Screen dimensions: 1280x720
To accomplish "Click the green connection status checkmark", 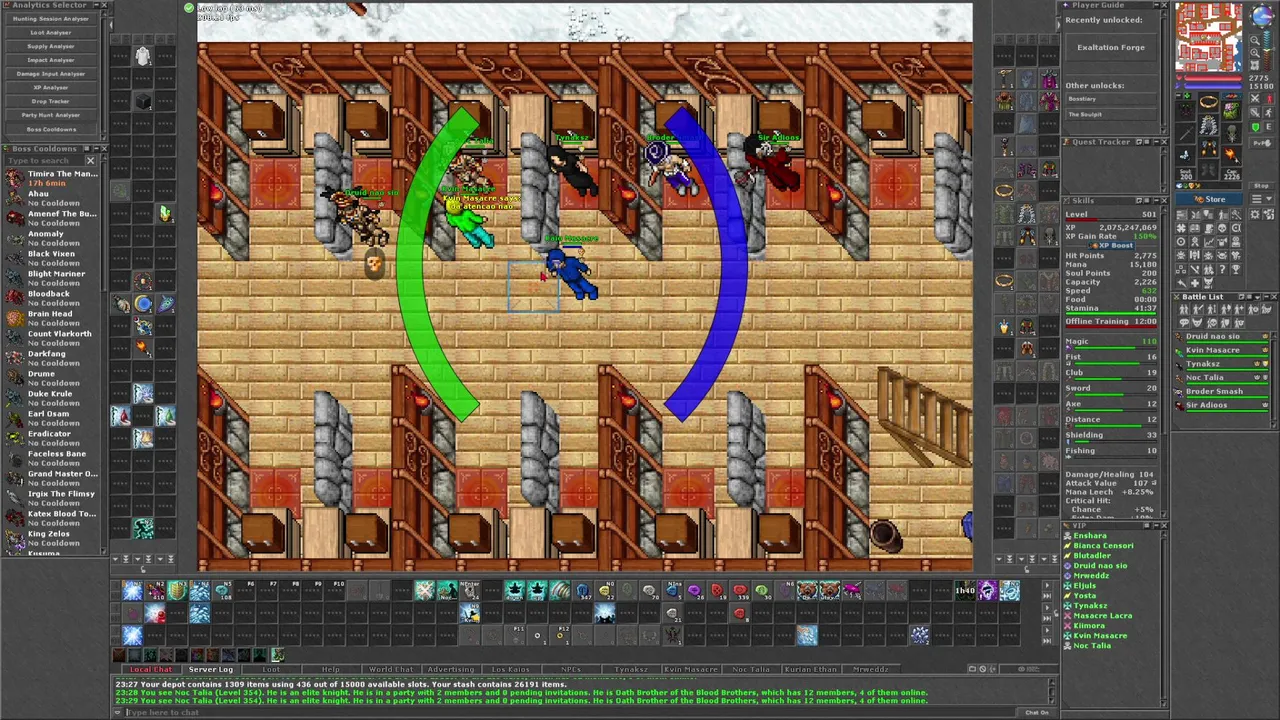I will pyautogui.click(x=188, y=8).
